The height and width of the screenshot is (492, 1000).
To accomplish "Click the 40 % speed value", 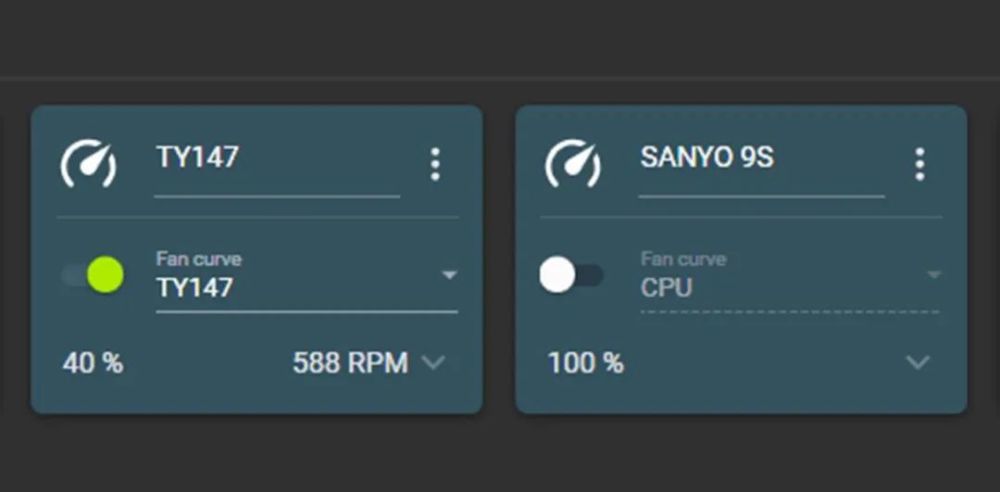I will [x=93, y=363].
